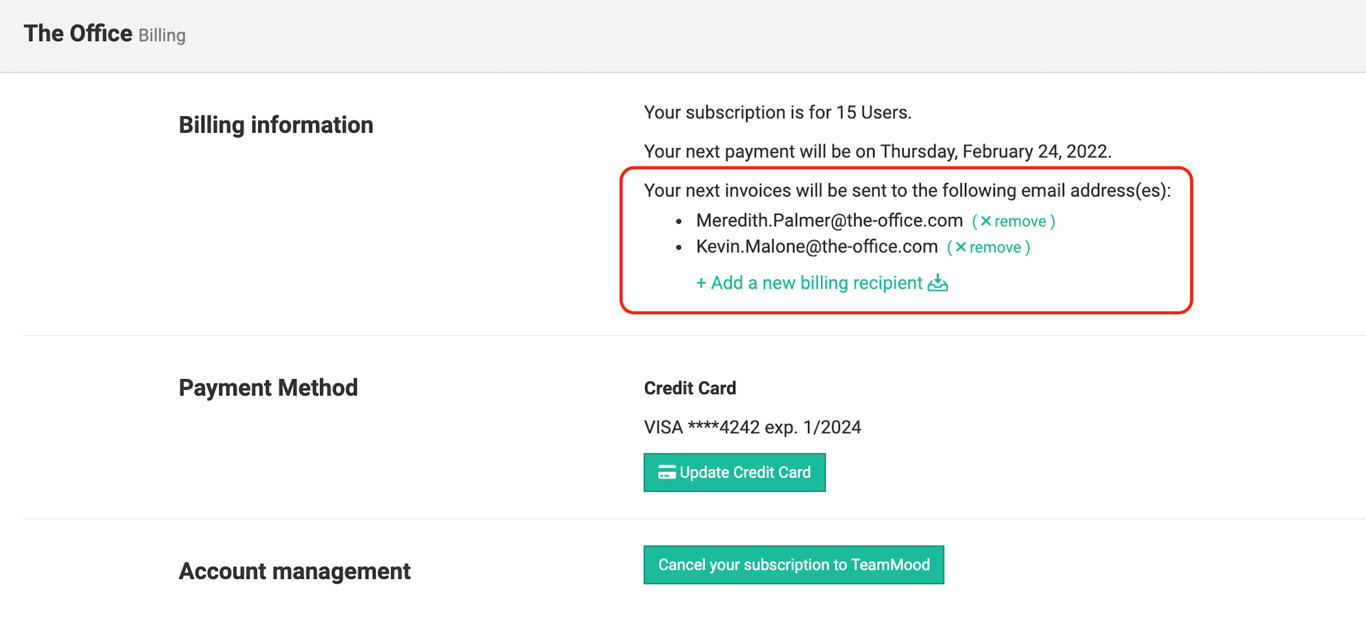This screenshot has width=1366, height=624.
Task: Select the Meredith.Palmer@the-office.com email address
Action: tap(829, 221)
